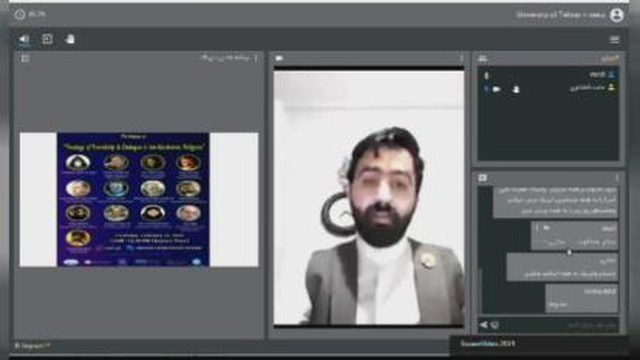Screen dimensions: 640x360
Task: Open the chat pod three-dots options
Action: coord(617,178)
